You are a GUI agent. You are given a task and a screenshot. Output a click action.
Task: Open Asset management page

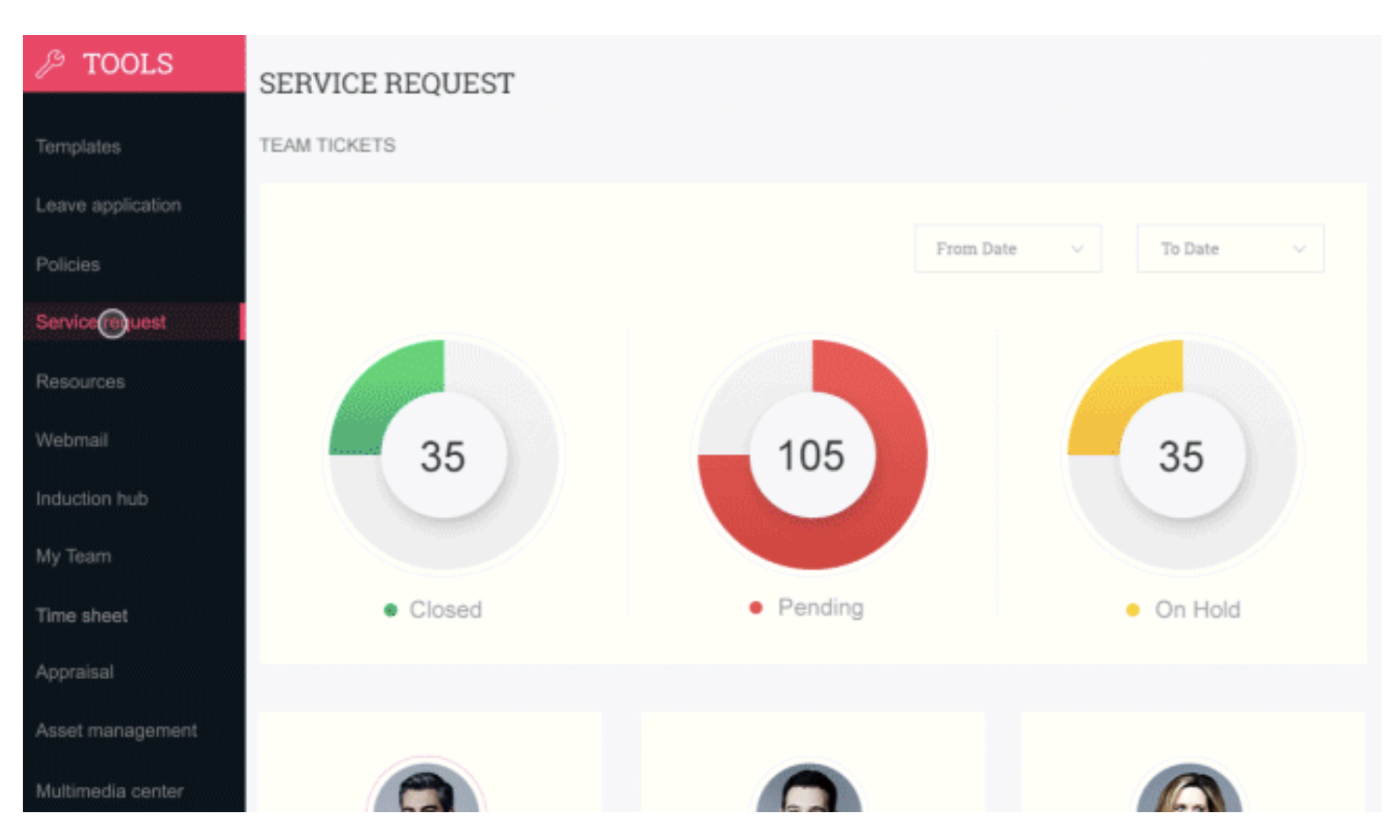pos(116,730)
